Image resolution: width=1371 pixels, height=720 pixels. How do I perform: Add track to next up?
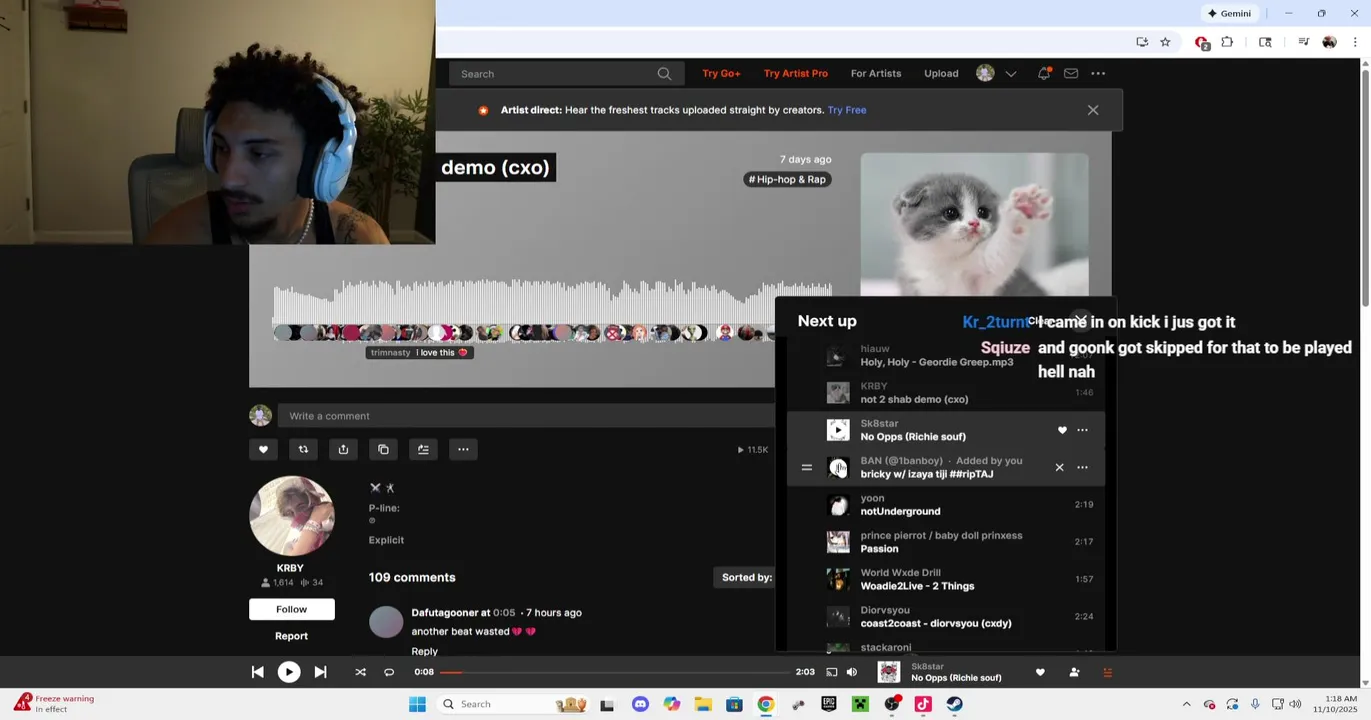pos(423,449)
